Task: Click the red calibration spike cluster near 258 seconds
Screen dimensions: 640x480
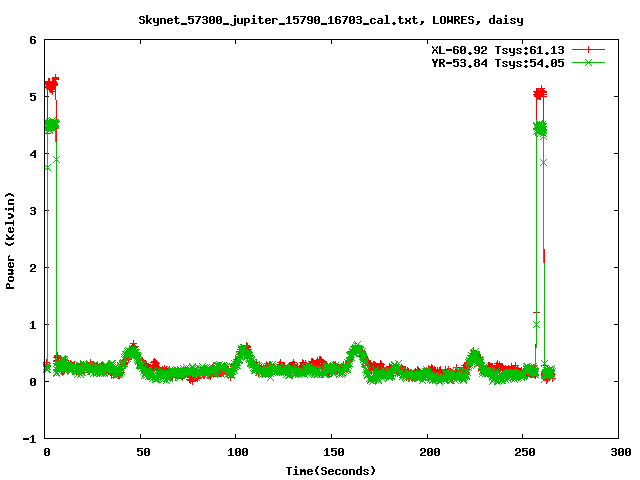Action: pyautogui.click(x=540, y=93)
